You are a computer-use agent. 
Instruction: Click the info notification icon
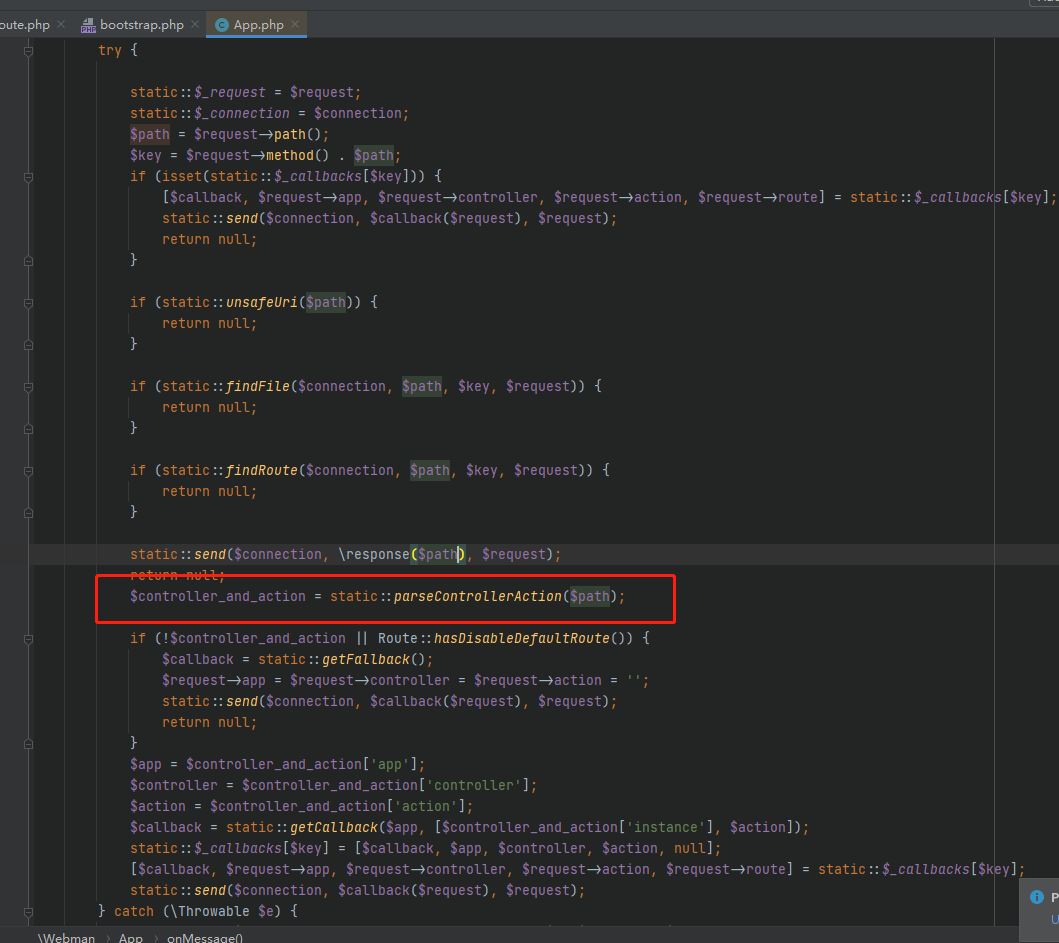click(x=1037, y=897)
